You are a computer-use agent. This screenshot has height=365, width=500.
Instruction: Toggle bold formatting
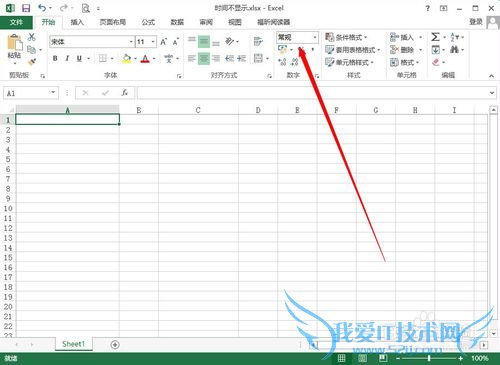[55, 58]
